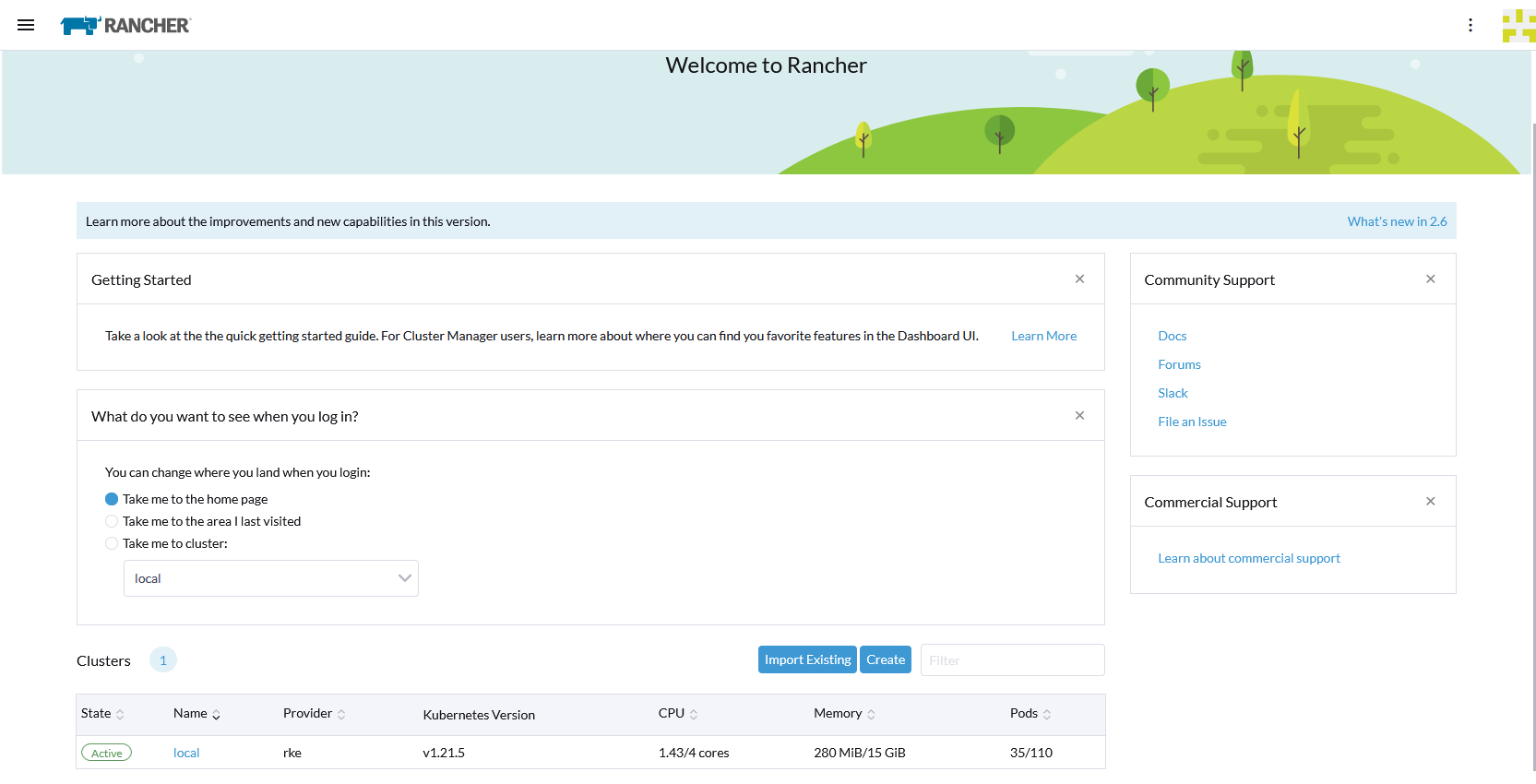Click the Create cluster button
Viewport: 1536px width, 784px height.
886,659
